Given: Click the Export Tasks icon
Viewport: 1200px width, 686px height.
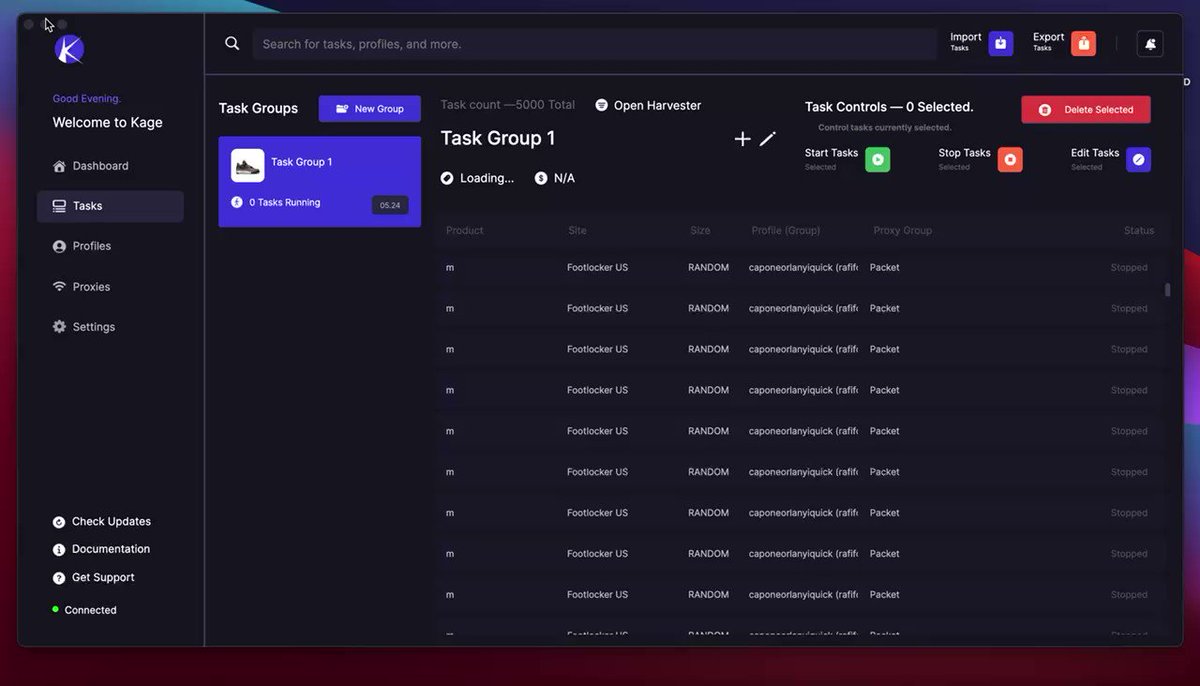Looking at the screenshot, I should (x=1083, y=43).
